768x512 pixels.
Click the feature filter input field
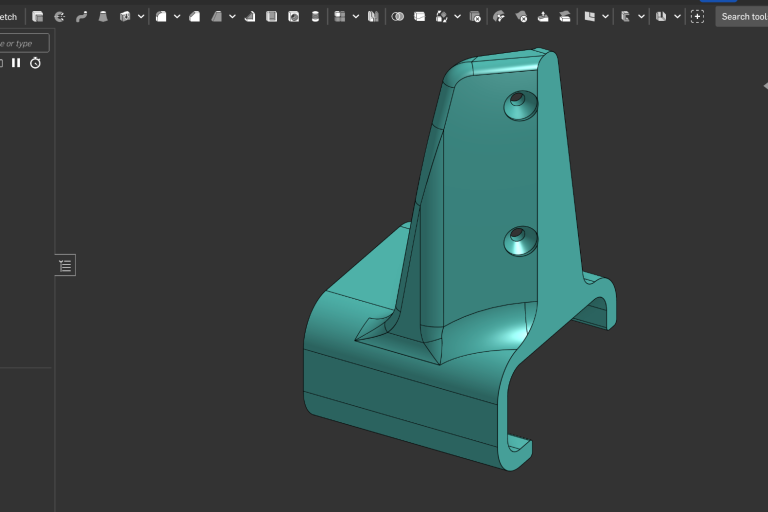click(x=24, y=43)
